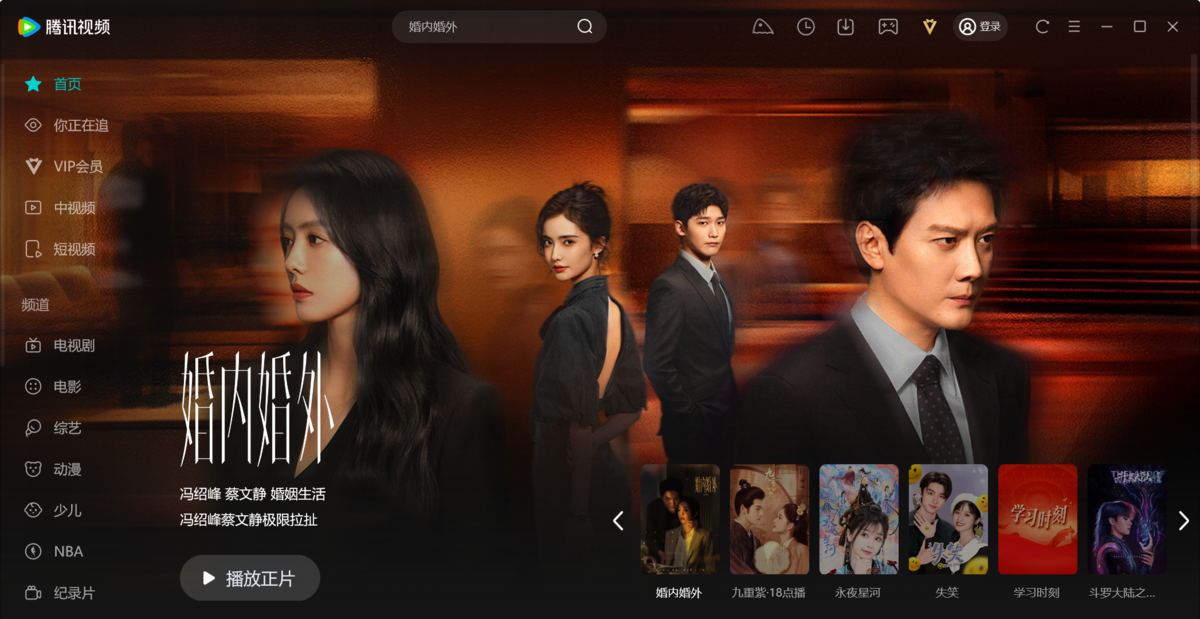Open watch history clock icon

806,27
